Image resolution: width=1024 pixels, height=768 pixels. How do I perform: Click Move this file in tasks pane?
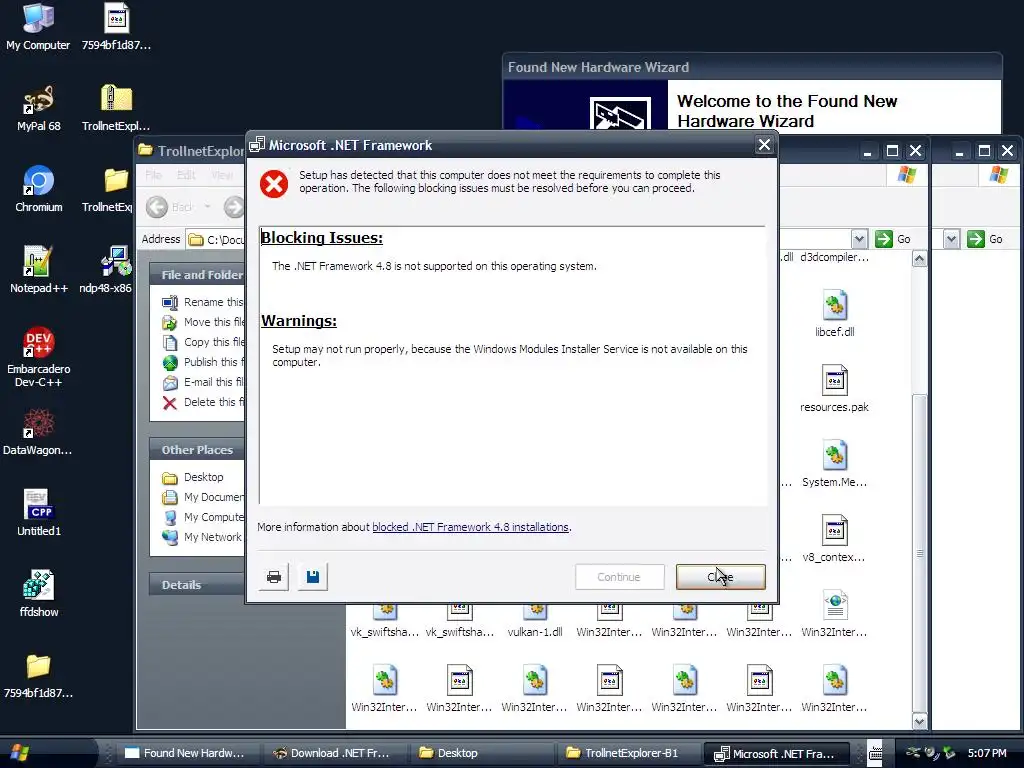202,322
